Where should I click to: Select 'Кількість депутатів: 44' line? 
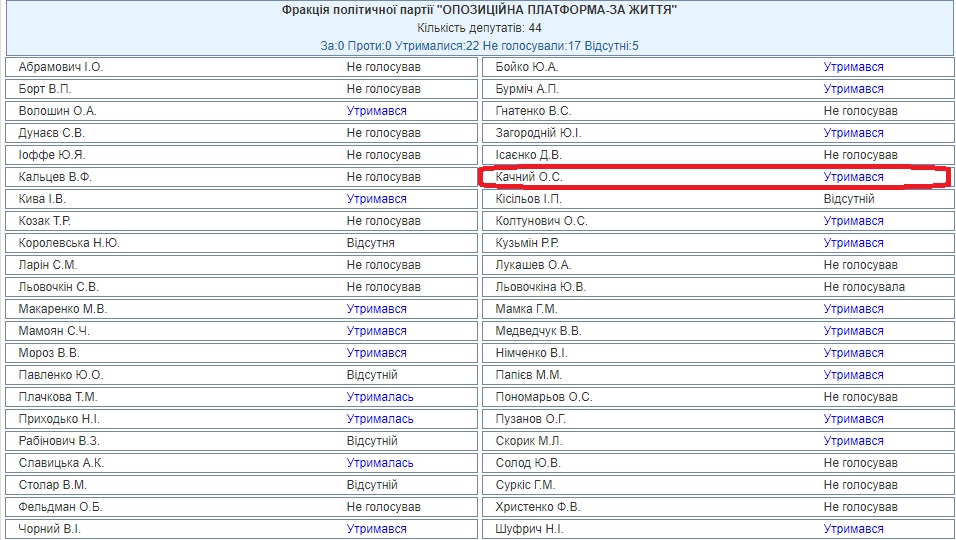tap(479, 28)
